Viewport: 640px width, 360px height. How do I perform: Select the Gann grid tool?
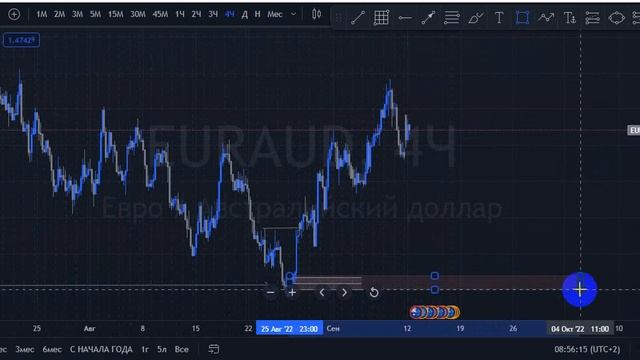381,18
